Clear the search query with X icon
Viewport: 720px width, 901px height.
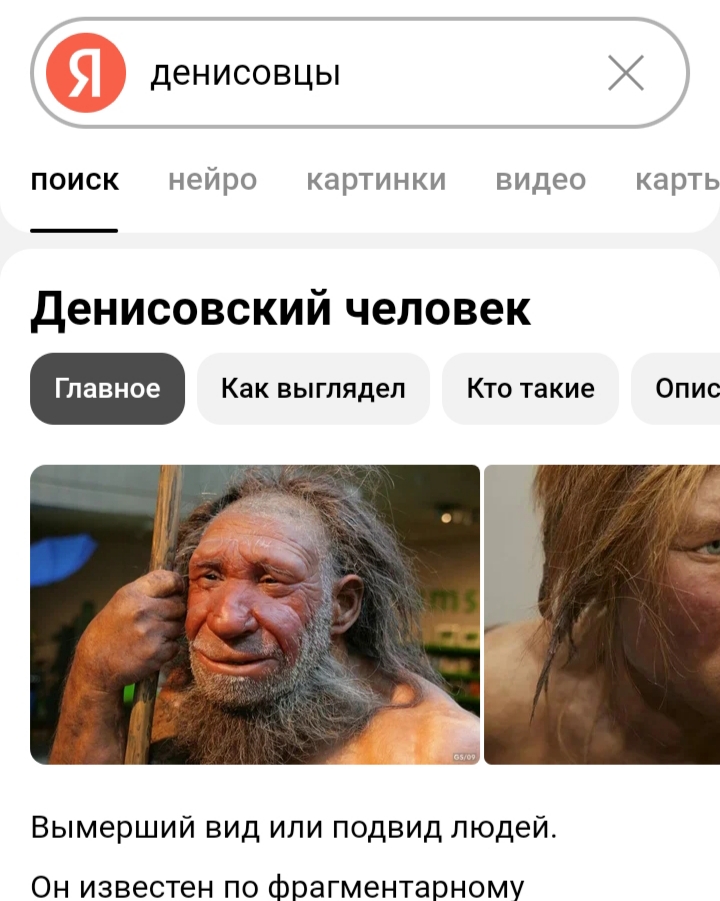pos(626,73)
